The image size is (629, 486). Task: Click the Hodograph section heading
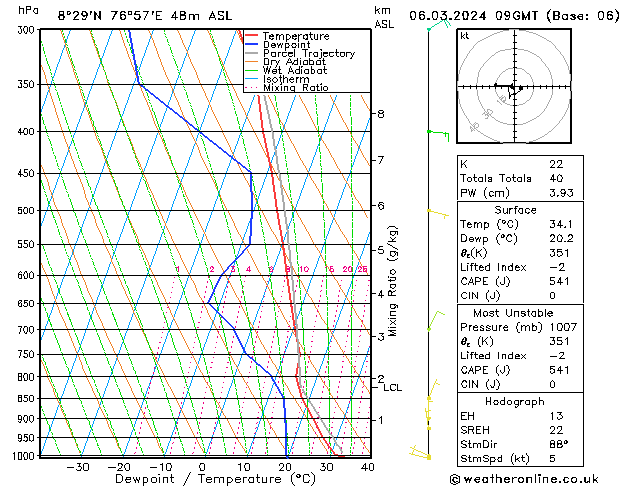515,402
